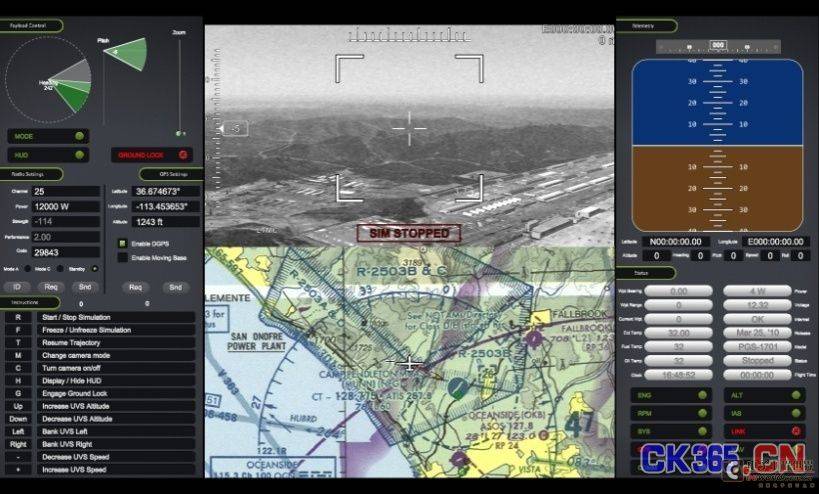
Task: Toggle the HUD switch
Action: coord(48,155)
